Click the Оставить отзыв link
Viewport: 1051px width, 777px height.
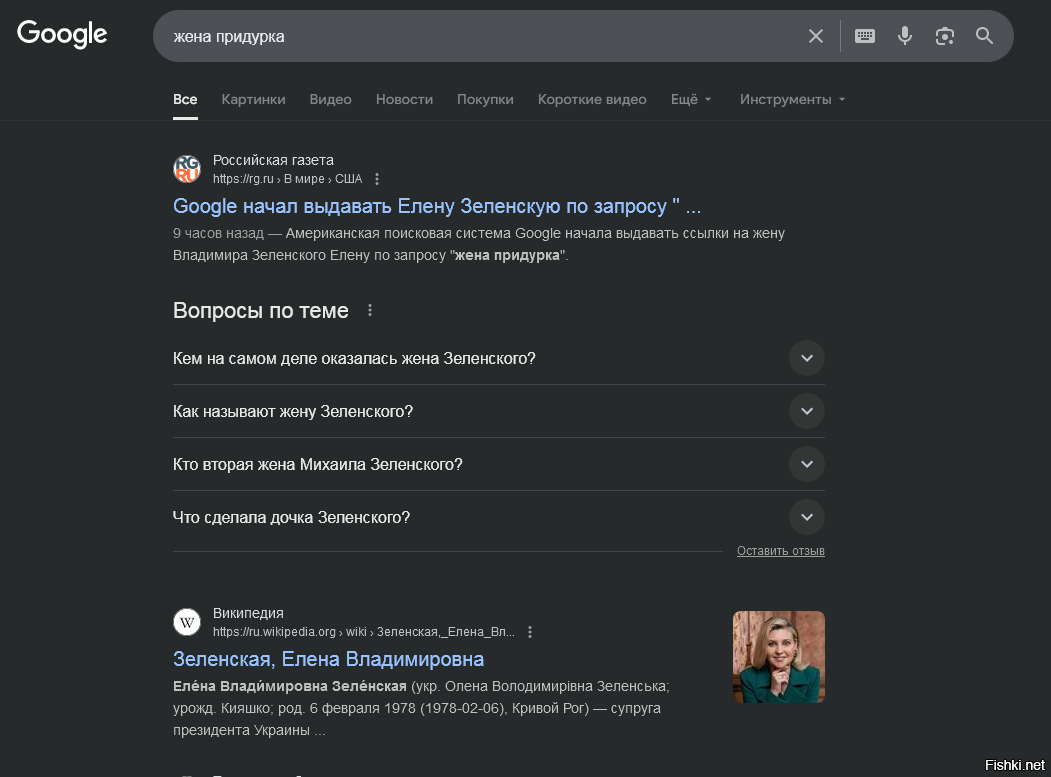780,551
